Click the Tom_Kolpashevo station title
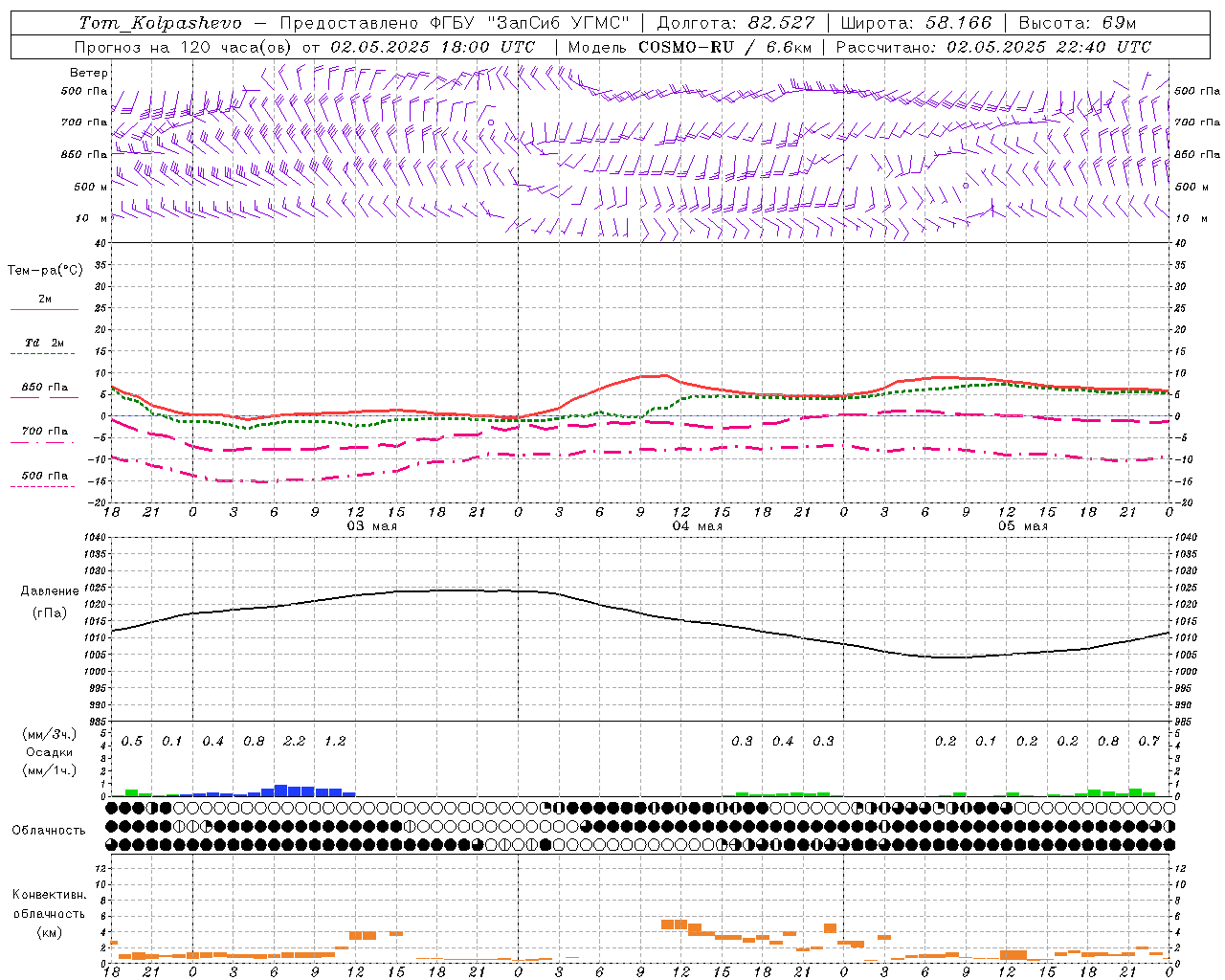Viewport: 1225px width, 980px height. [160, 23]
